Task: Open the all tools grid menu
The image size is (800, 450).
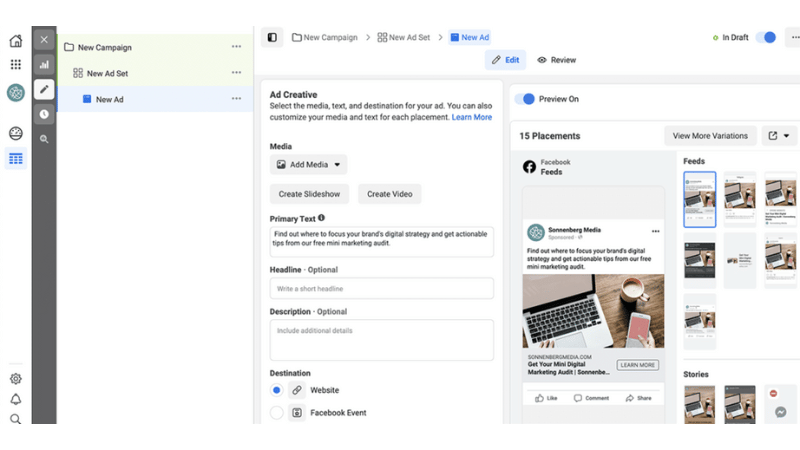Action: (x=16, y=64)
